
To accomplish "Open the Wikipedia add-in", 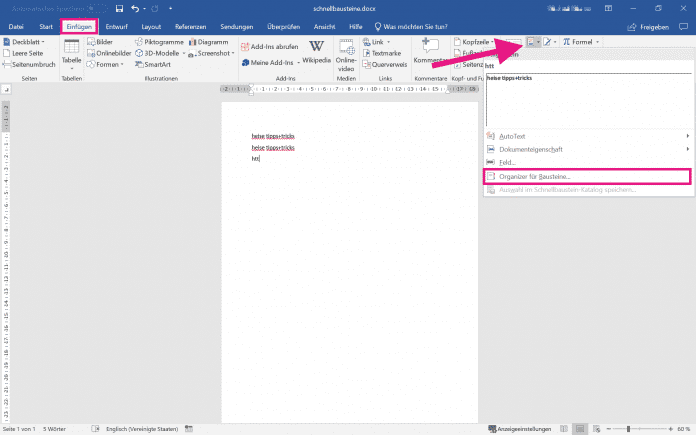I will [x=316, y=52].
